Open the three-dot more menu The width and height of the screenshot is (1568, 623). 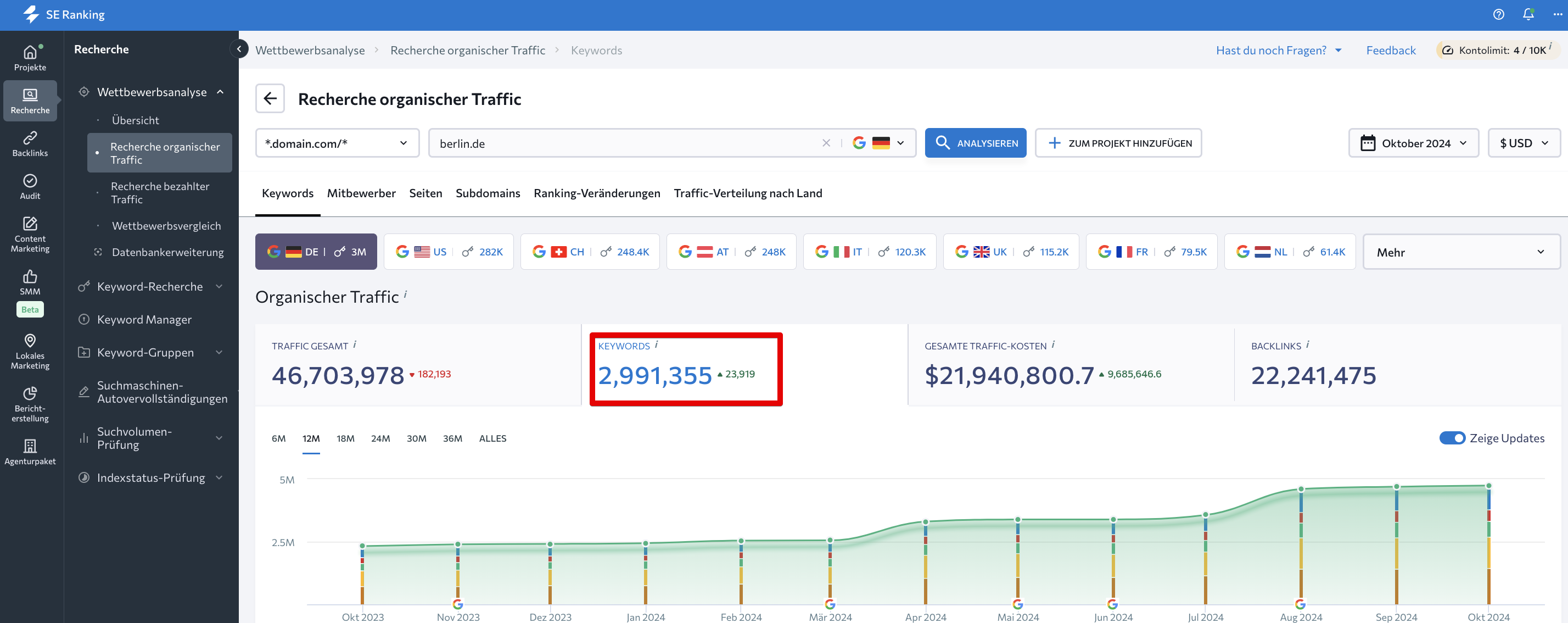[x=1558, y=15]
